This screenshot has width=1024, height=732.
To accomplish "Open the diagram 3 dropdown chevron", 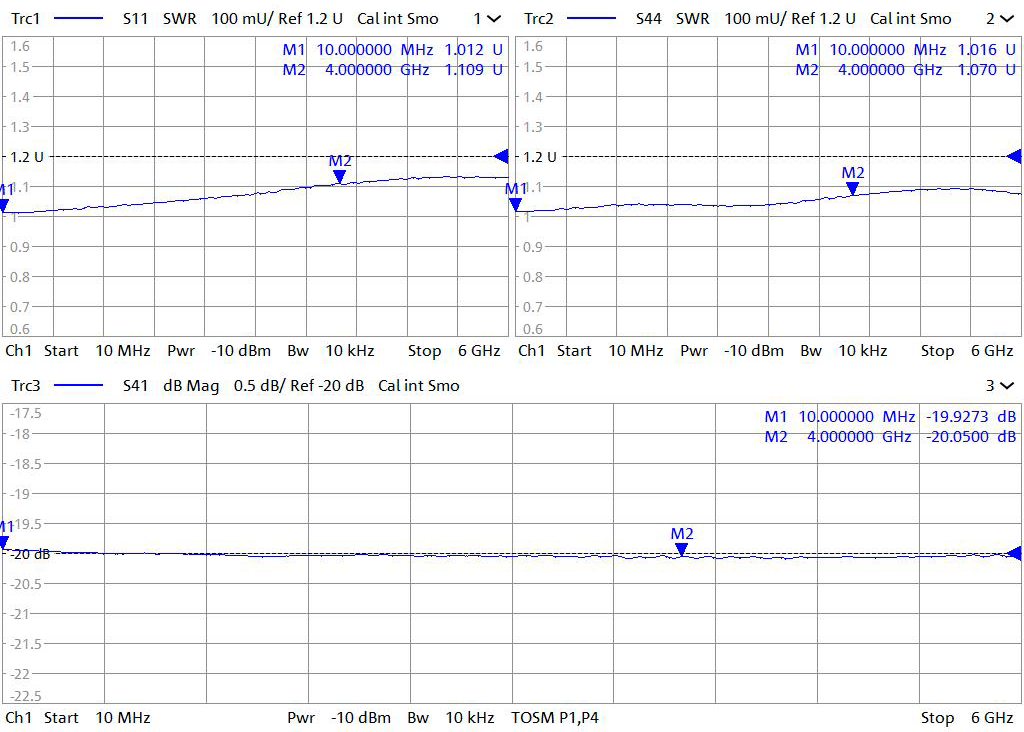I will point(1006,386).
